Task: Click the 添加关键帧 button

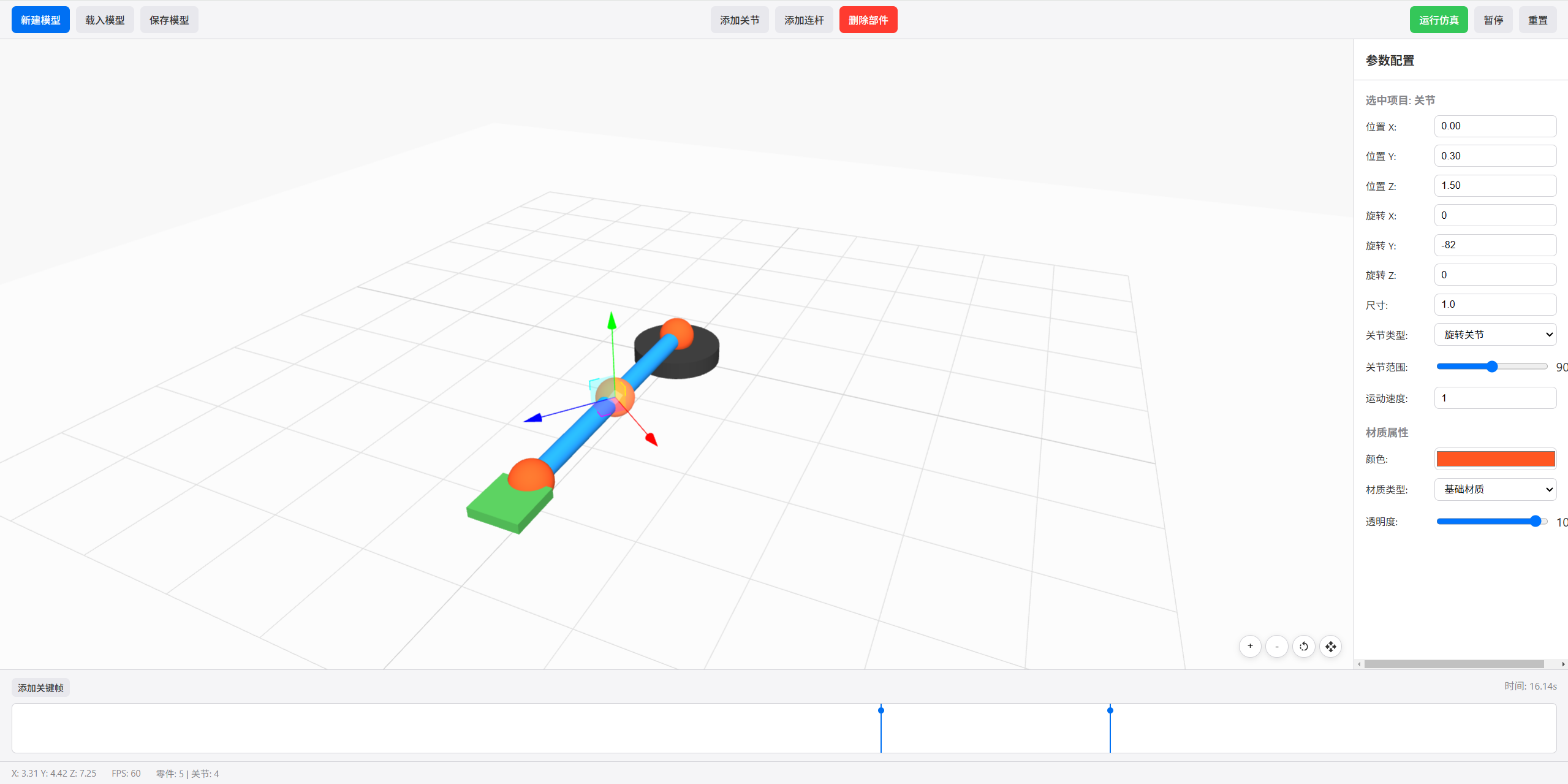Action: click(x=40, y=688)
